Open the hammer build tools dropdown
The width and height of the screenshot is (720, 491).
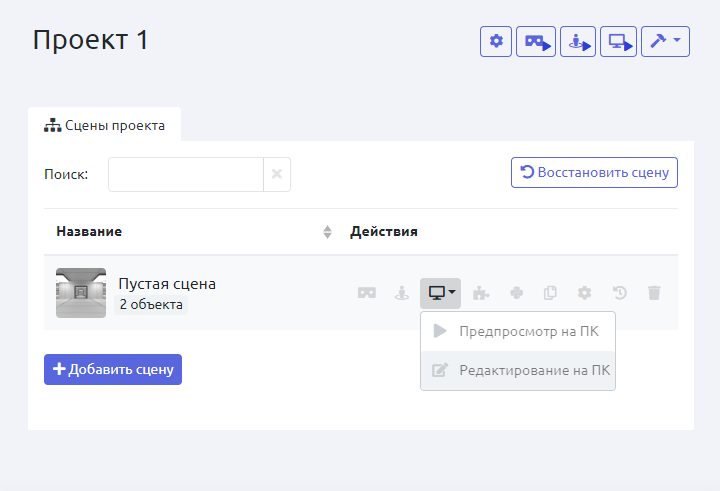[x=665, y=41]
